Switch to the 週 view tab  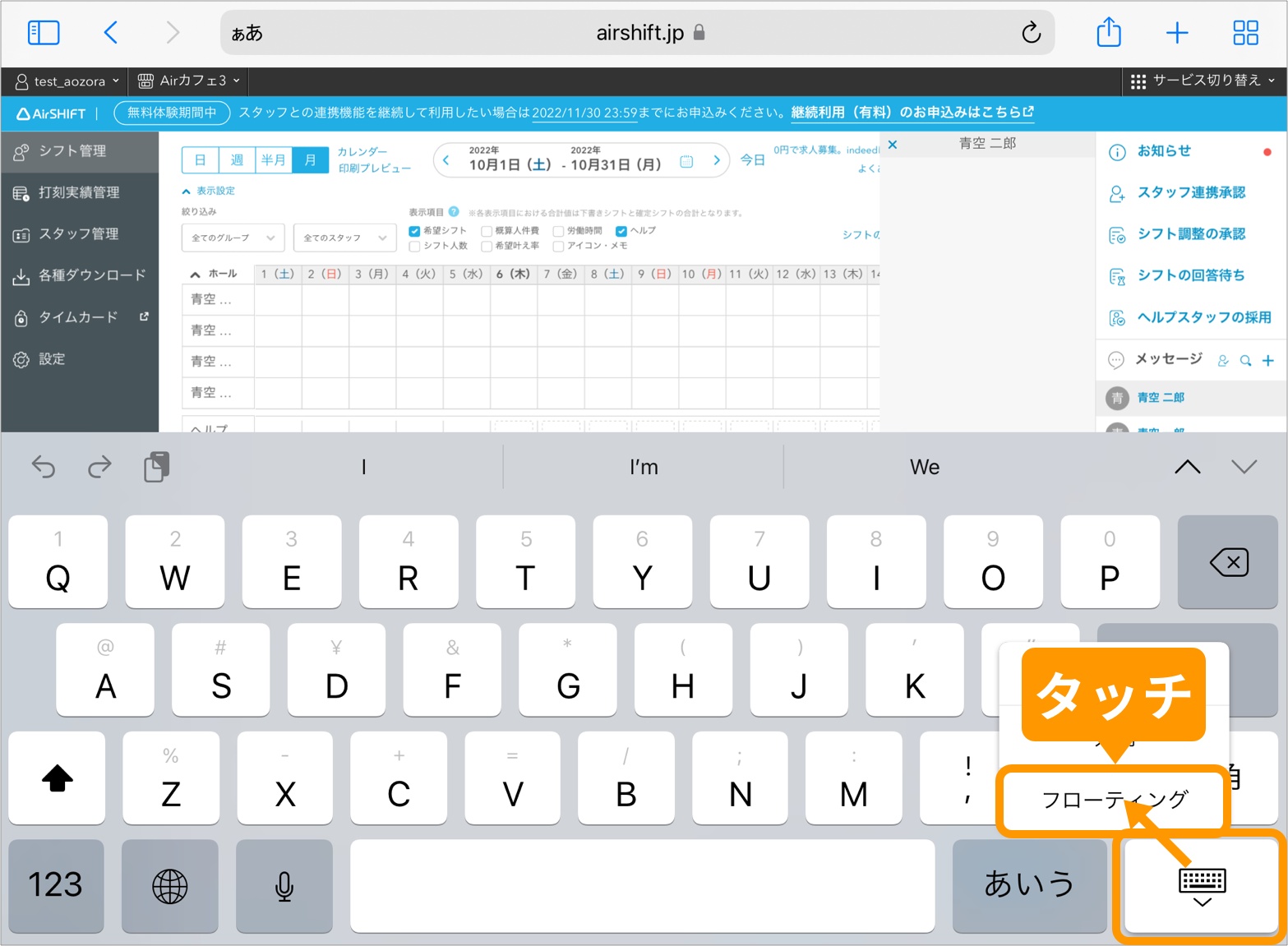pyautogui.click(x=237, y=159)
